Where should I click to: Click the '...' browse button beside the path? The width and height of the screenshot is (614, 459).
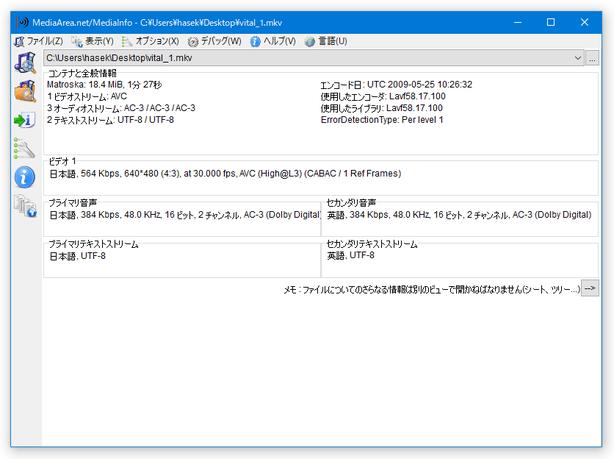(592, 58)
